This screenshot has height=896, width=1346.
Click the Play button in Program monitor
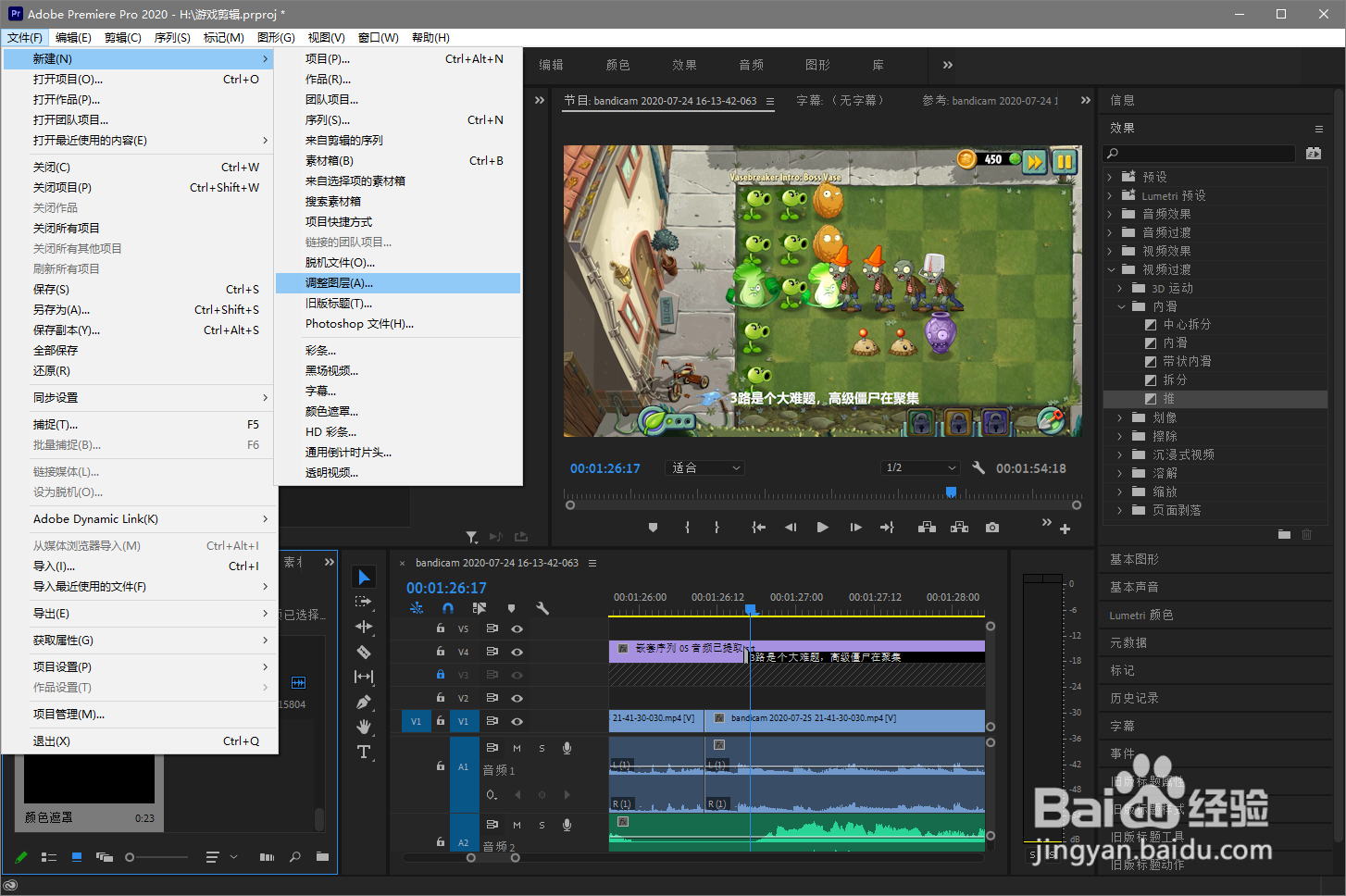822,528
